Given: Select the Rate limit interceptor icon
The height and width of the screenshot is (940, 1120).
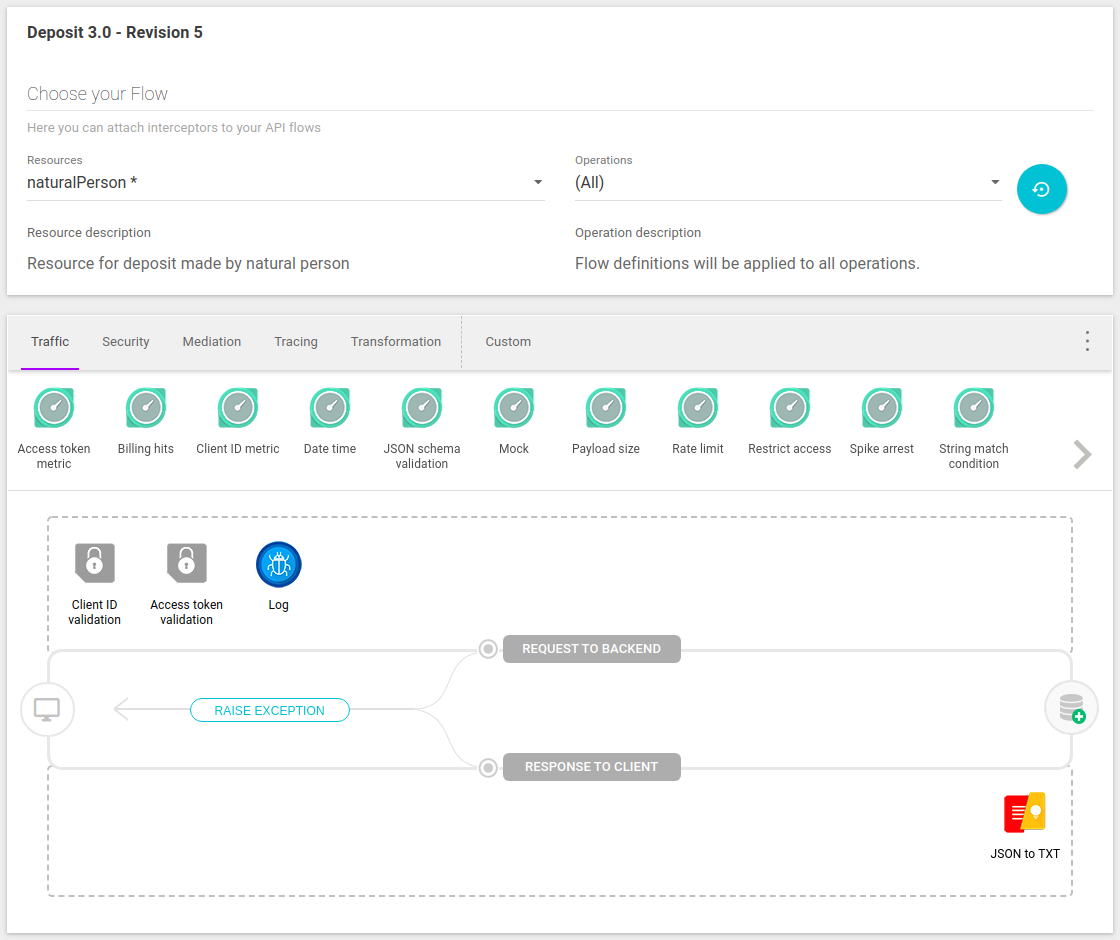Looking at the screenshot, I should (x=698, y=408).
